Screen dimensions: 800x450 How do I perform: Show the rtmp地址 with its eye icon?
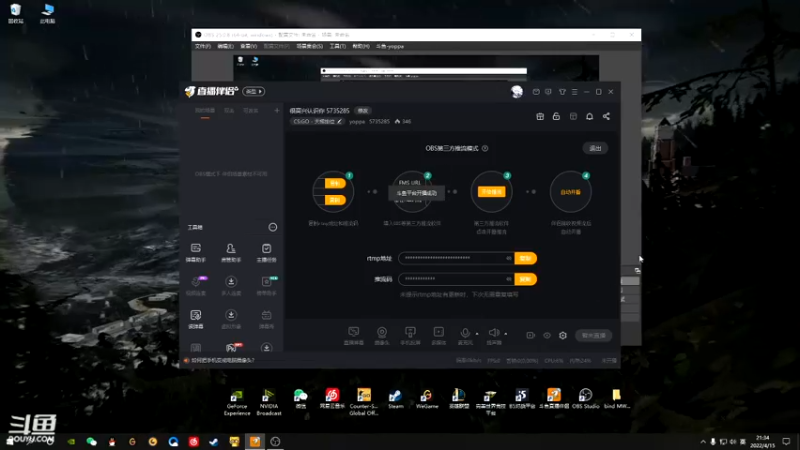pos(508,258)
